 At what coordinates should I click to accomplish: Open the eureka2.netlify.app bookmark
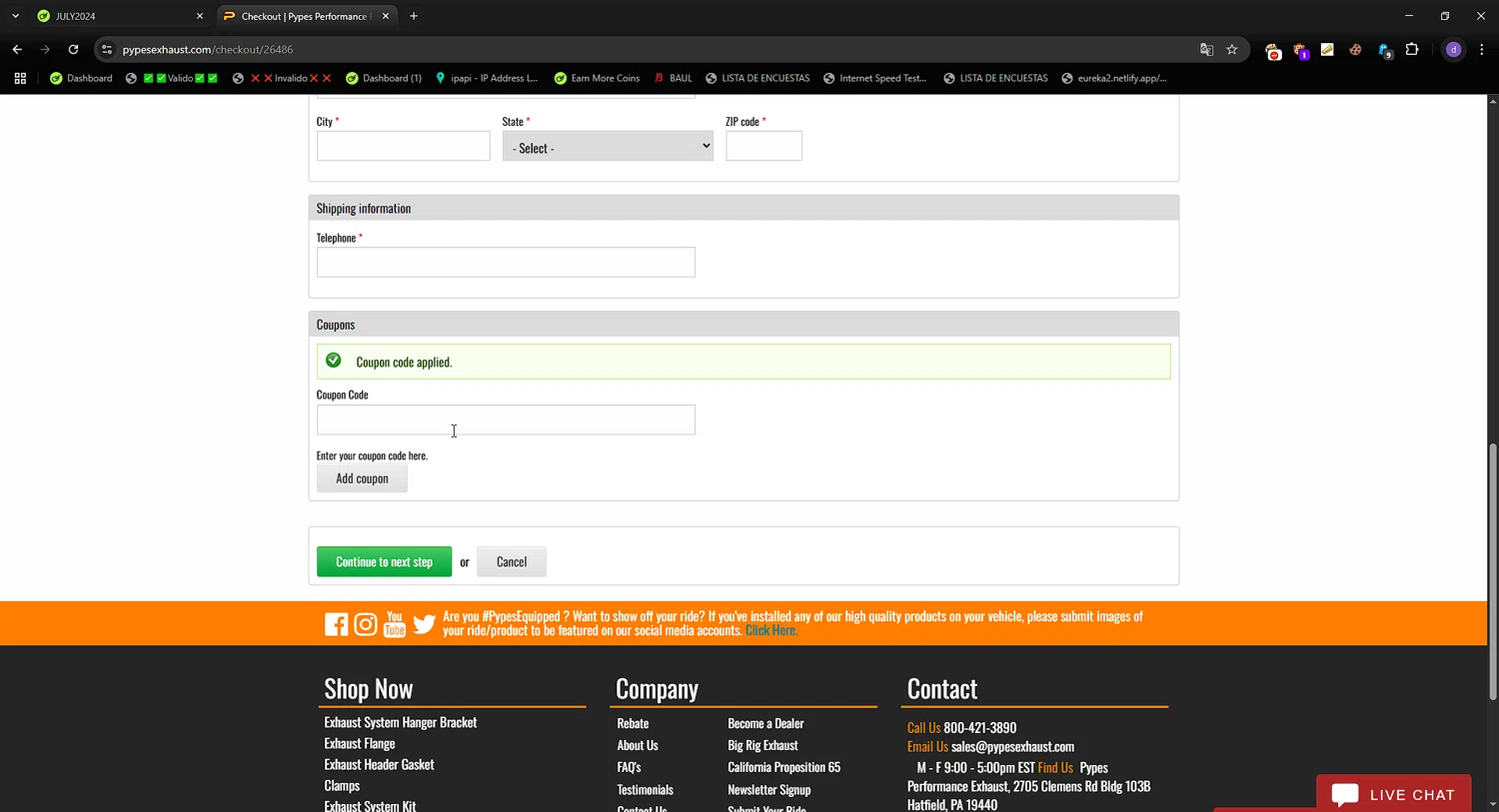pos(1114,78)
